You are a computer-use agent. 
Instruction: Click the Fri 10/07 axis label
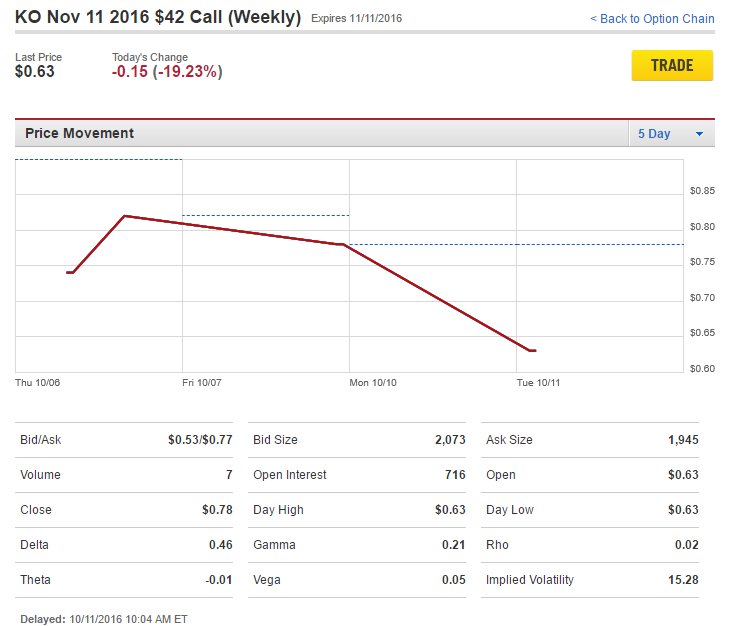pyautogui.click(x=202, y=383)
